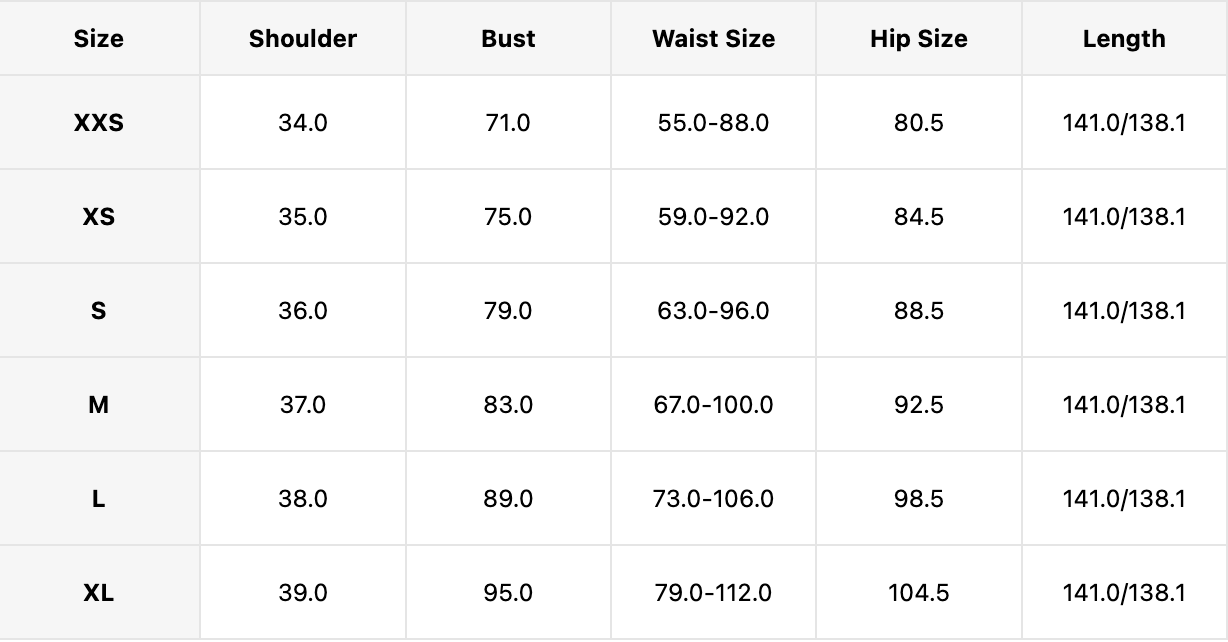Image resolution: width=1228 pixels, height=642 pixels.
Task: Click the Waist Size column header
Action: (x=713, y=39)
